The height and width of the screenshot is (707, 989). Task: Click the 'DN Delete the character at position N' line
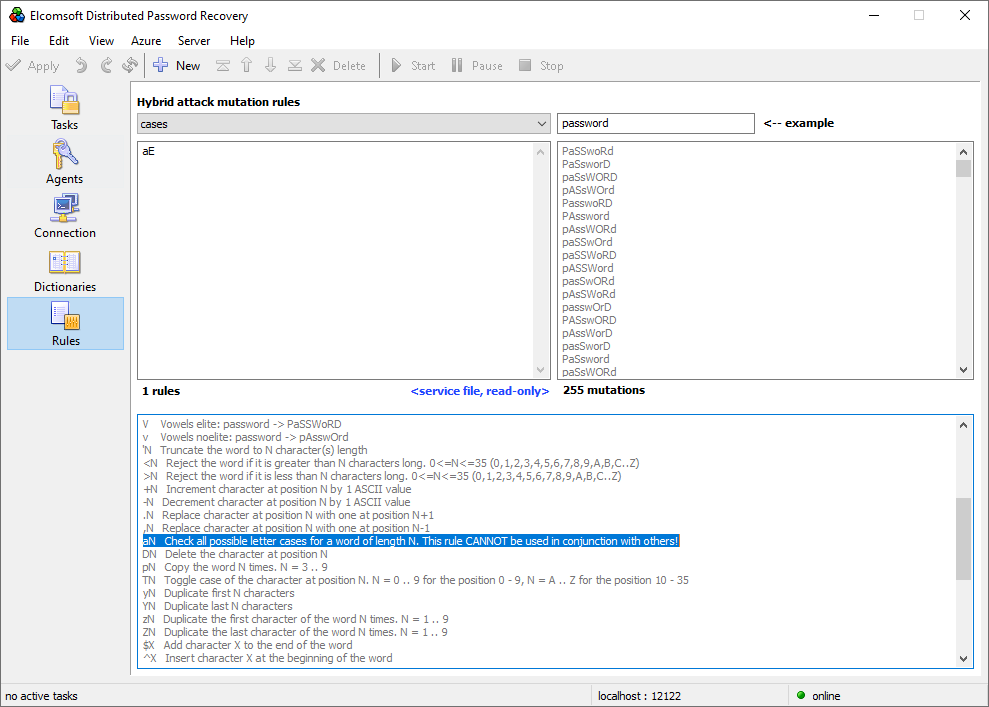tap(235, 554)
